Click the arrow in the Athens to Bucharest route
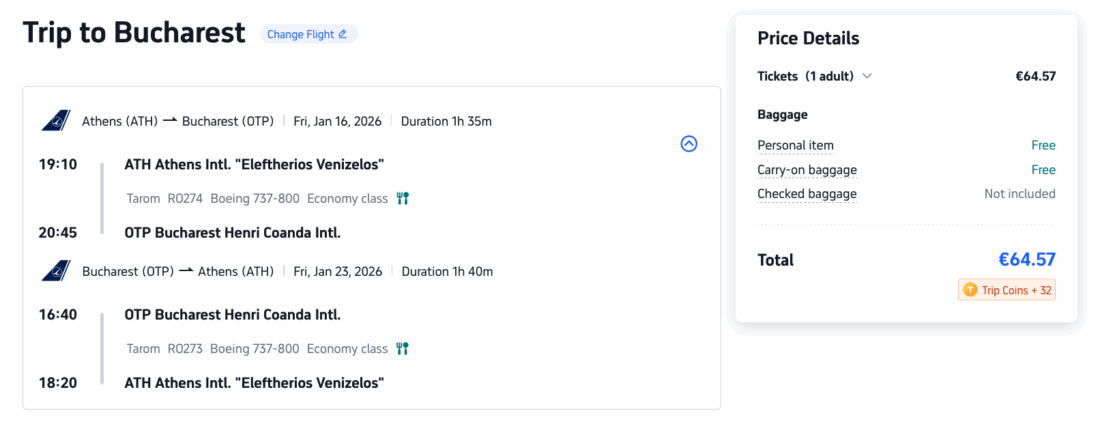1100x422 pixels. point(170,121)
